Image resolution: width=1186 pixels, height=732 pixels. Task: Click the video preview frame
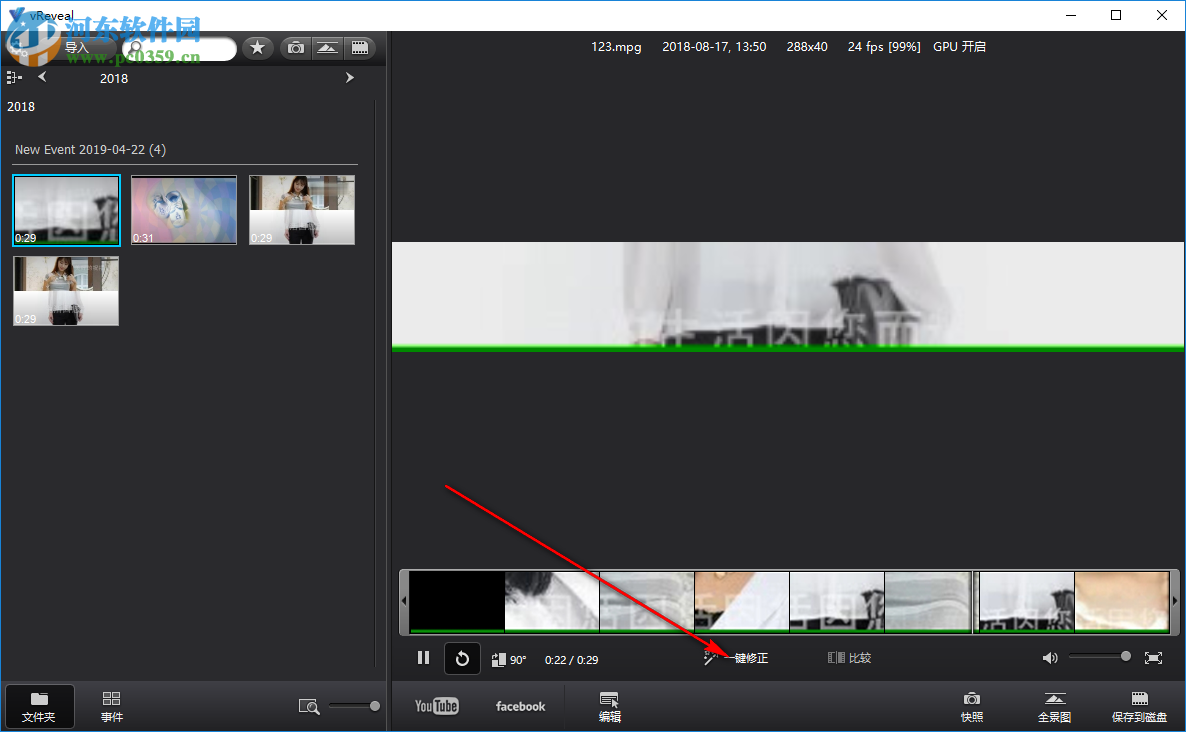787,296
